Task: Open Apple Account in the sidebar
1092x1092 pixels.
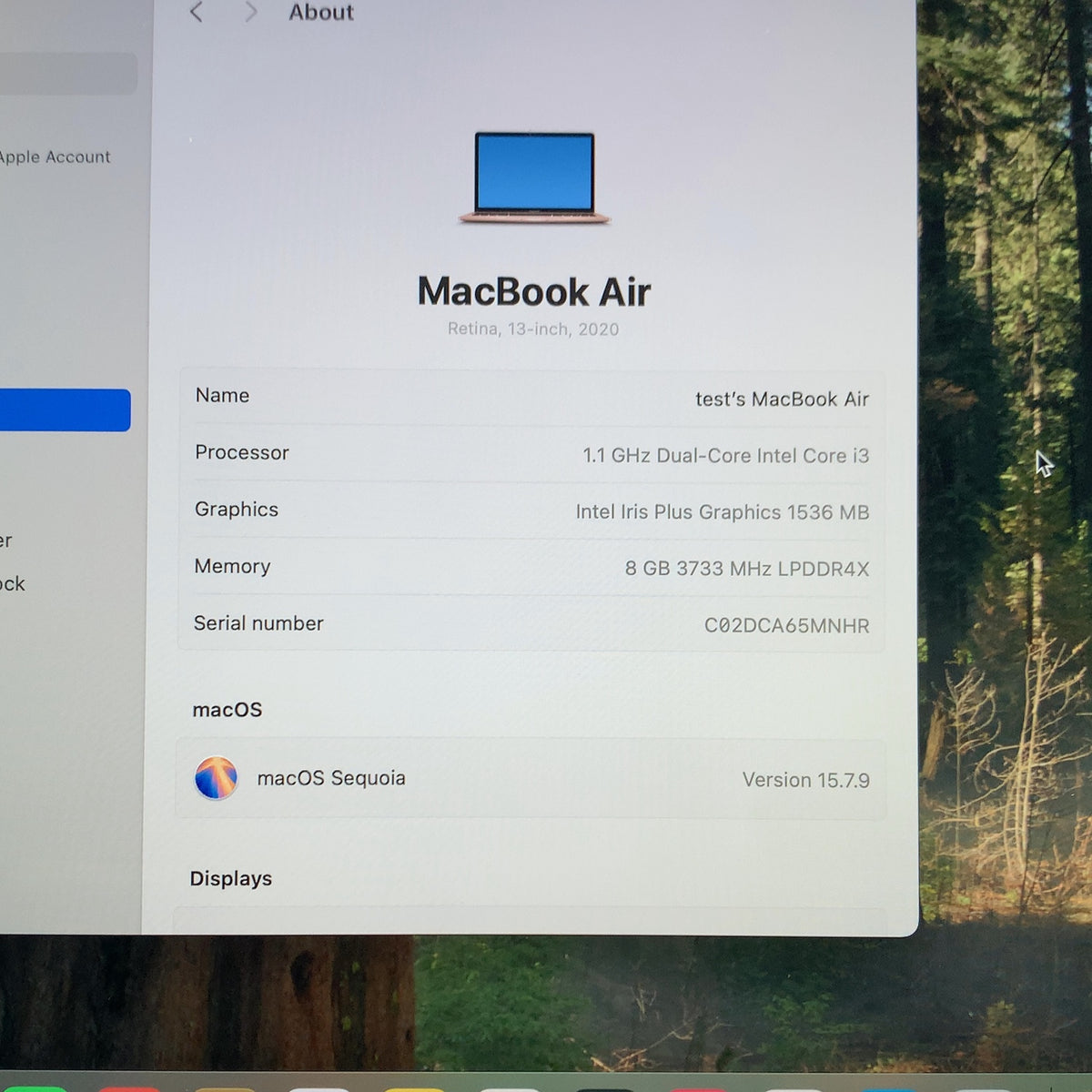Action: 55,157
